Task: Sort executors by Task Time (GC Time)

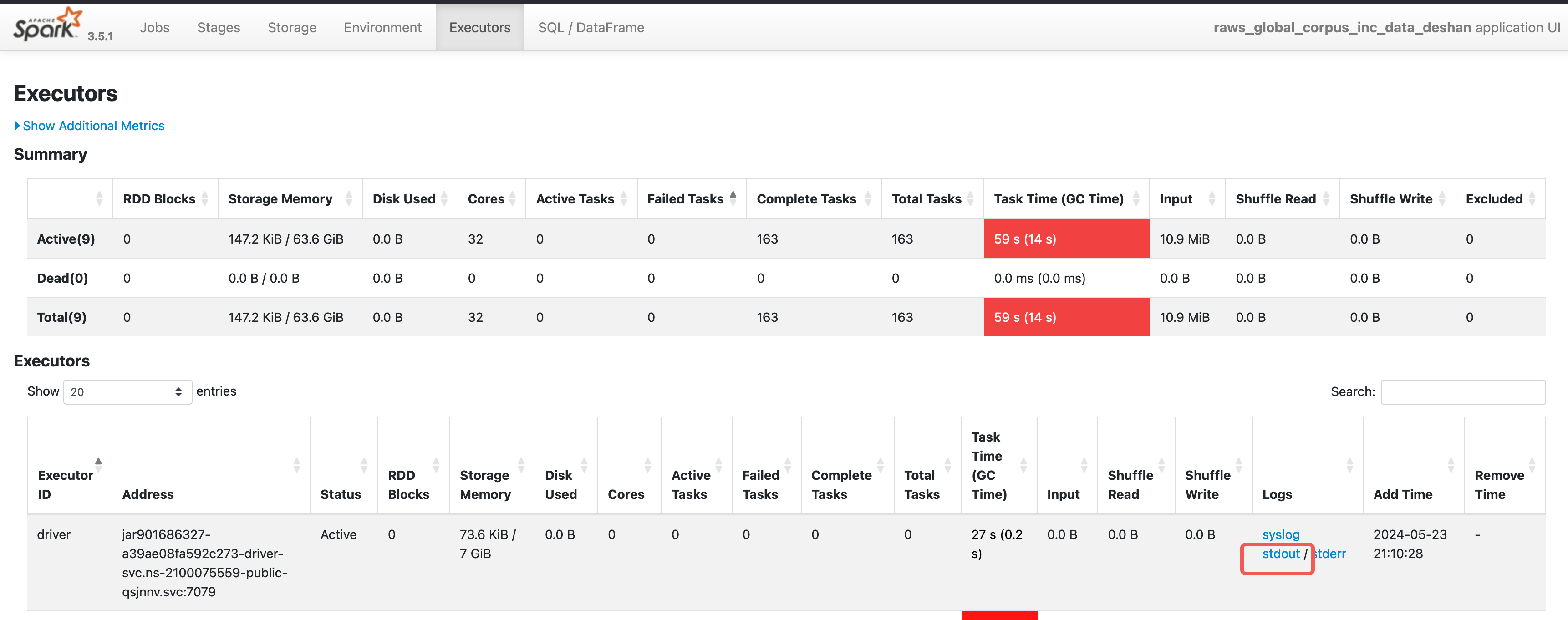Action: [999, 466]
